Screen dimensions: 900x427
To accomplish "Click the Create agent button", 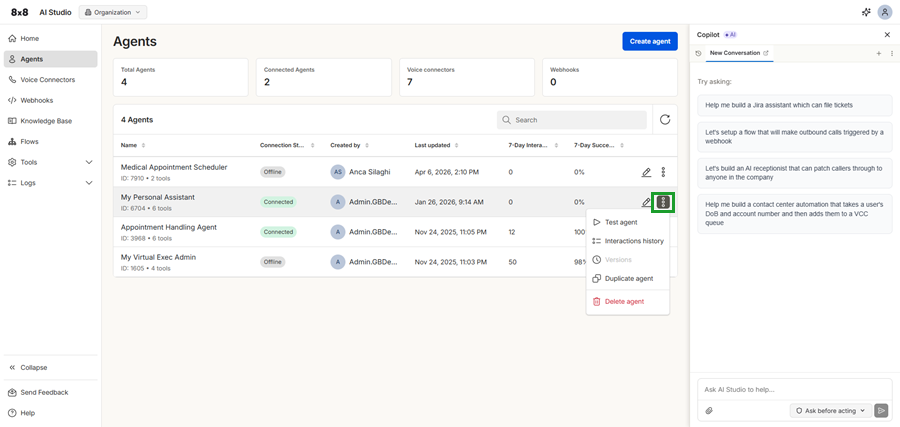I will point(650,41).
